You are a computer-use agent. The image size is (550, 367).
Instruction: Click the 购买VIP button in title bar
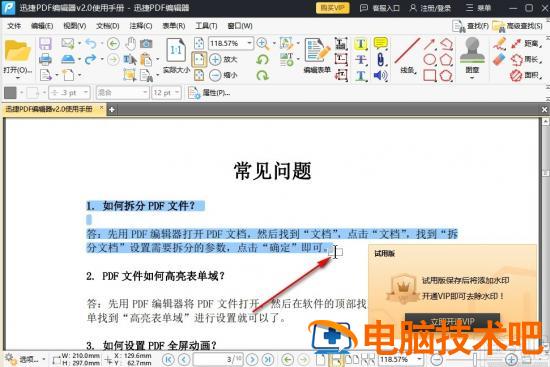(x=332, y=8)
